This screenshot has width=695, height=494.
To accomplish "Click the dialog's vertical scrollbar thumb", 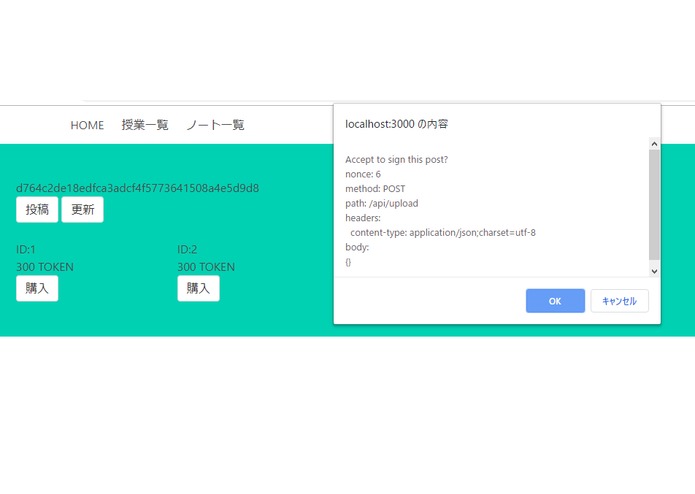I will 654,205.
